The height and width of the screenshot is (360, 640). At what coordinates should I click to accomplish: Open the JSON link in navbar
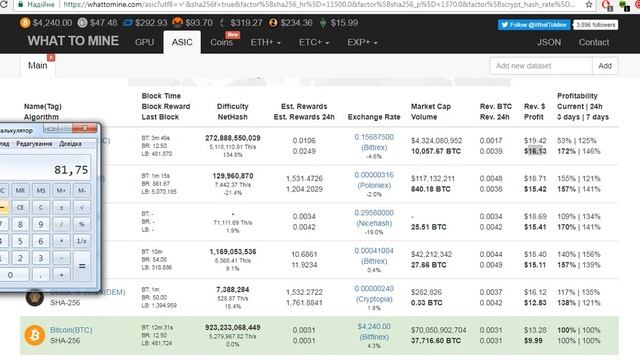click(x=549, y=42)
